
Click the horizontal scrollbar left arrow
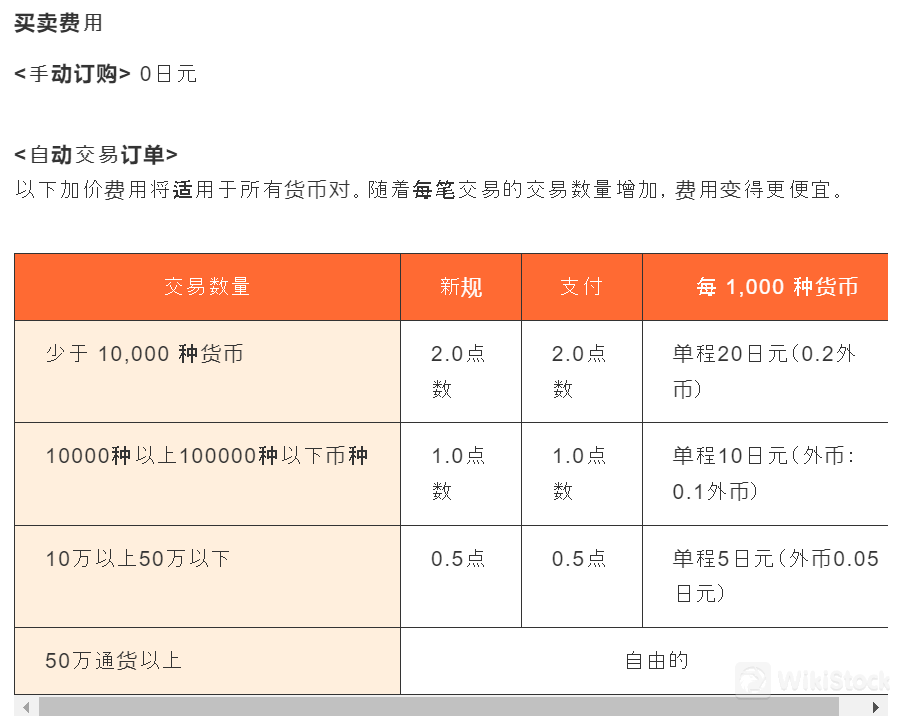(x=25, y=707)
